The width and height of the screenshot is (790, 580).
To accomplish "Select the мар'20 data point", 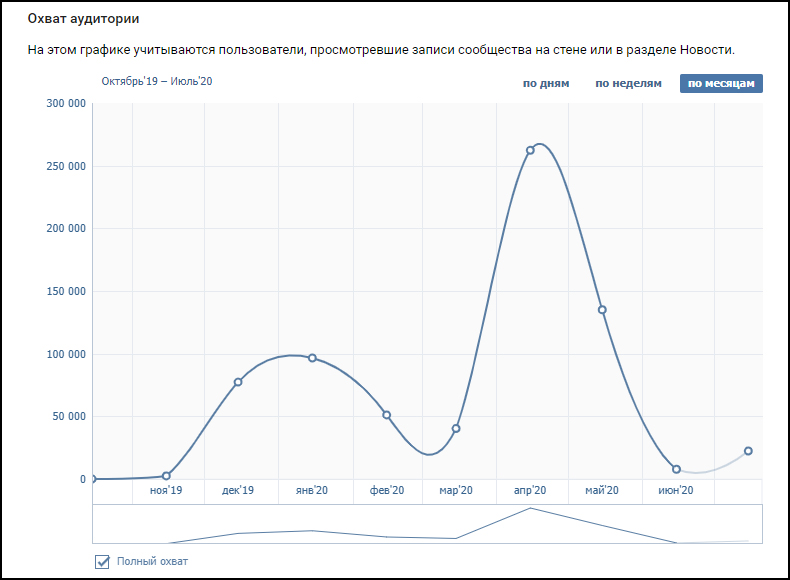I will pyautogui.click(x=456, y=429).
